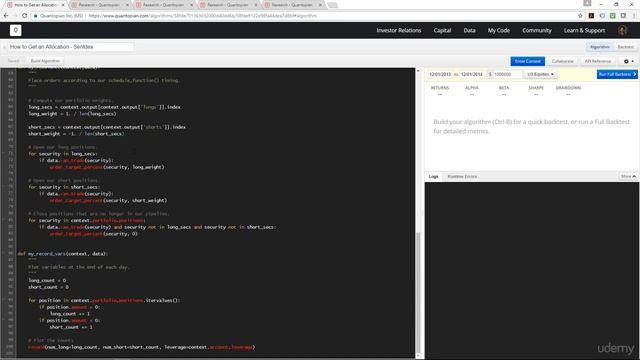Click the 'for security in long_secs:' line
The image size is (640, 360).
(x=63, y=153)
